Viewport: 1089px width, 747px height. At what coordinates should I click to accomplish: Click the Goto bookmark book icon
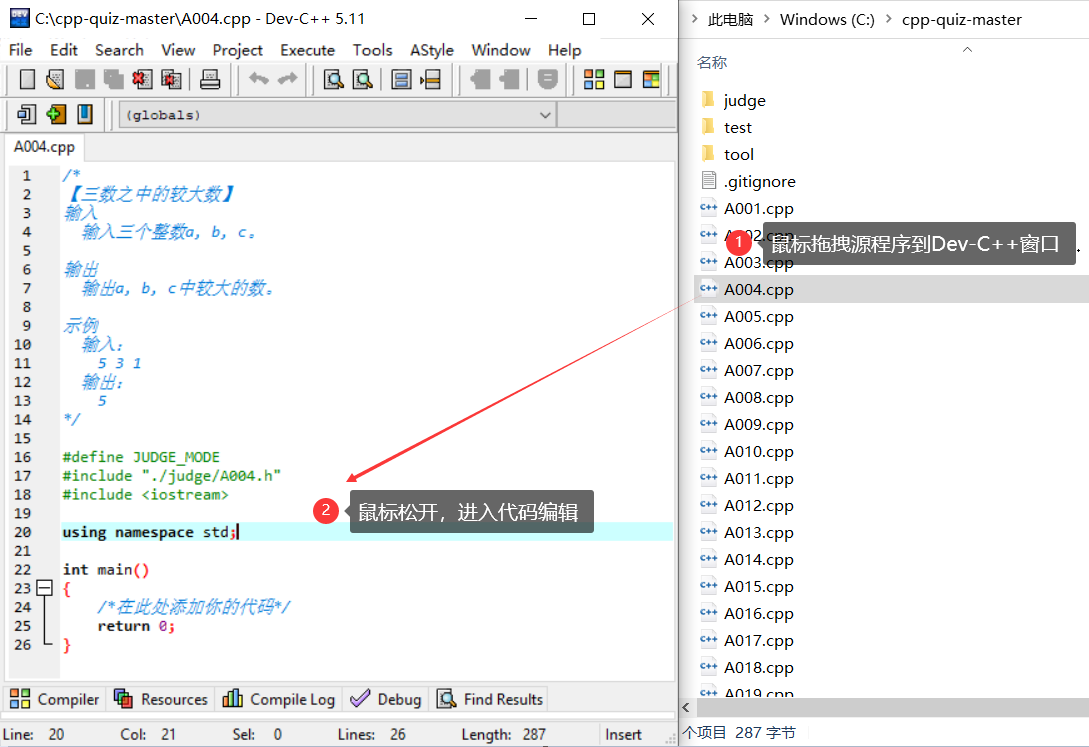pyautogui.click(x=85, y=114)
